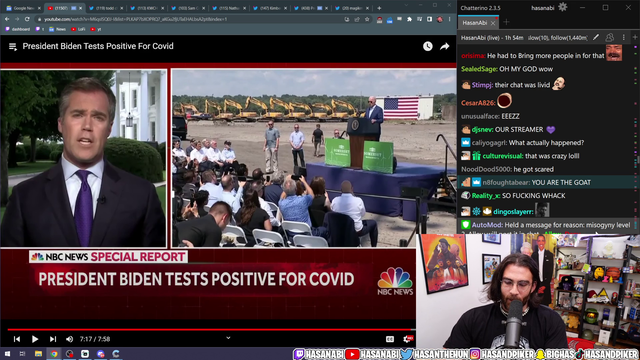Open the Chatterino split three-dot menu
The width and height of the screenshot is (640, 360).
(623, 38)
